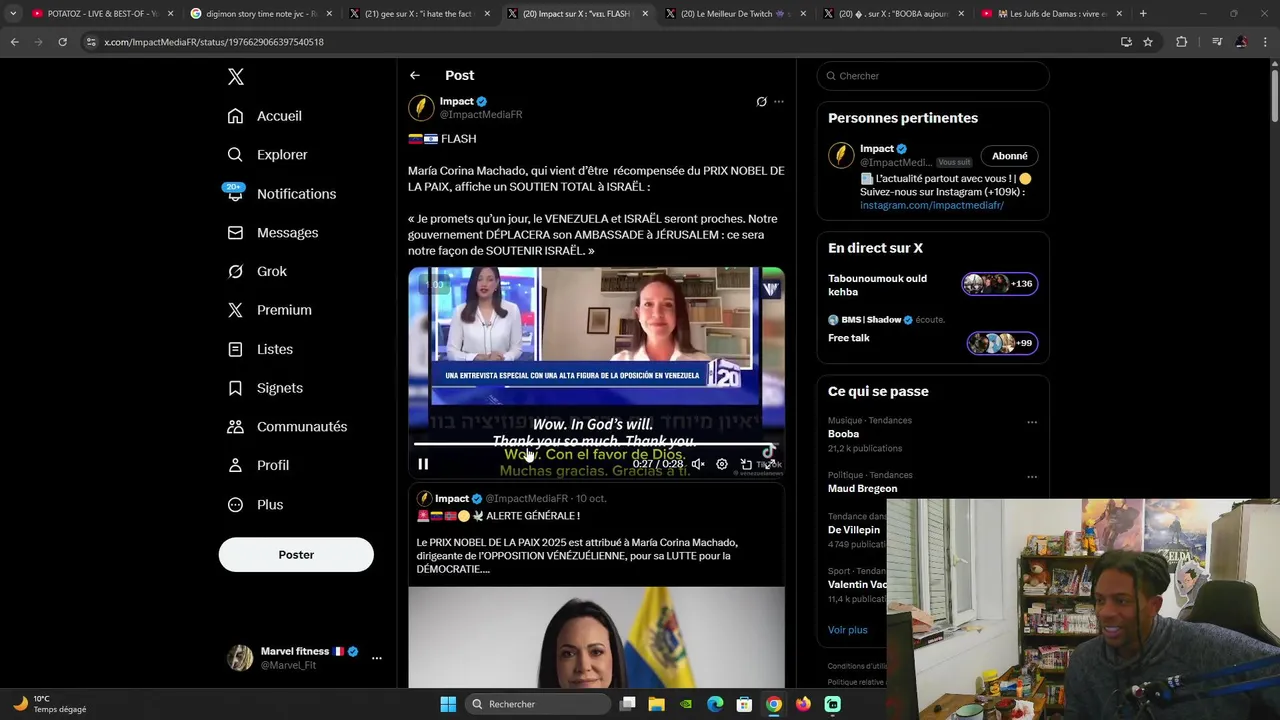Image resolution: width=1280 pixels, height=720 pixels.
Task: Open tab search dropdown arrow
Action: (x=13, y=14)
